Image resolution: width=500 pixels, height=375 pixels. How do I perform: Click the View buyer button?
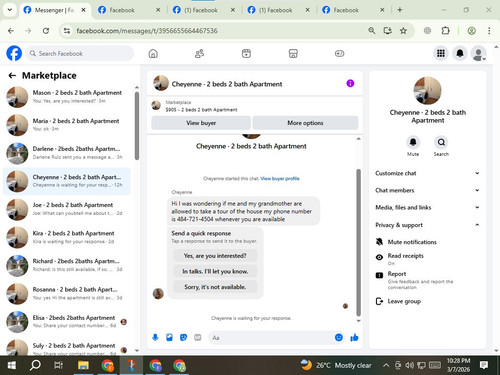[x=201, y=123]
